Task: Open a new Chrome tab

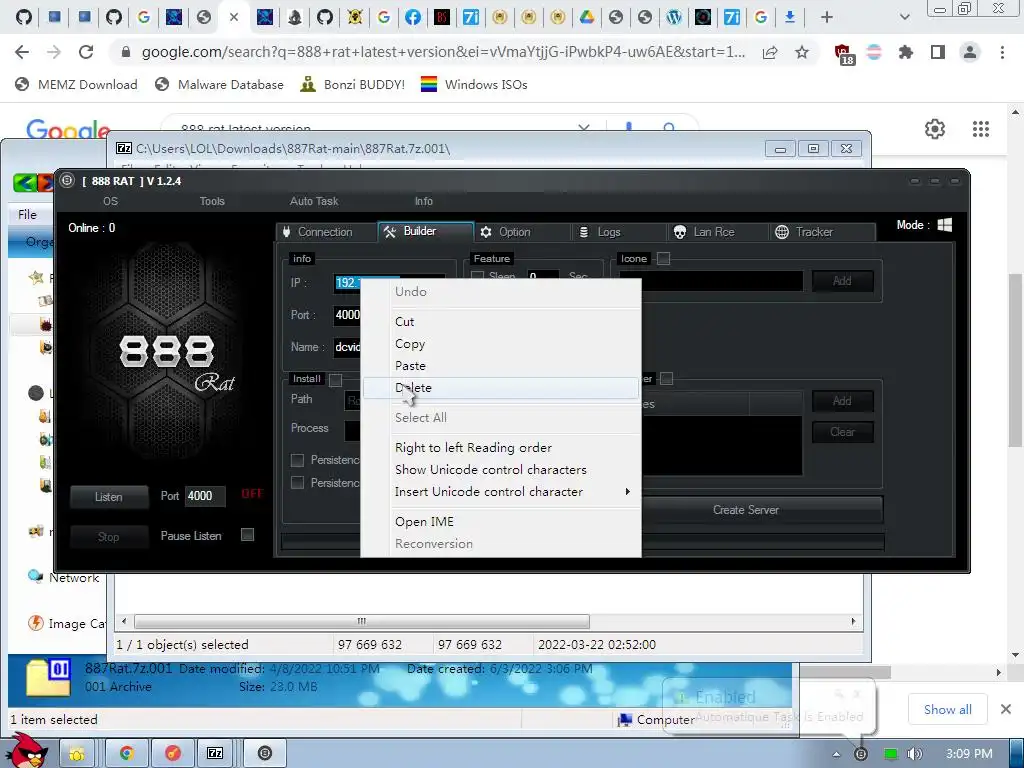Action: pyautogui.click(x=827, y=18)
